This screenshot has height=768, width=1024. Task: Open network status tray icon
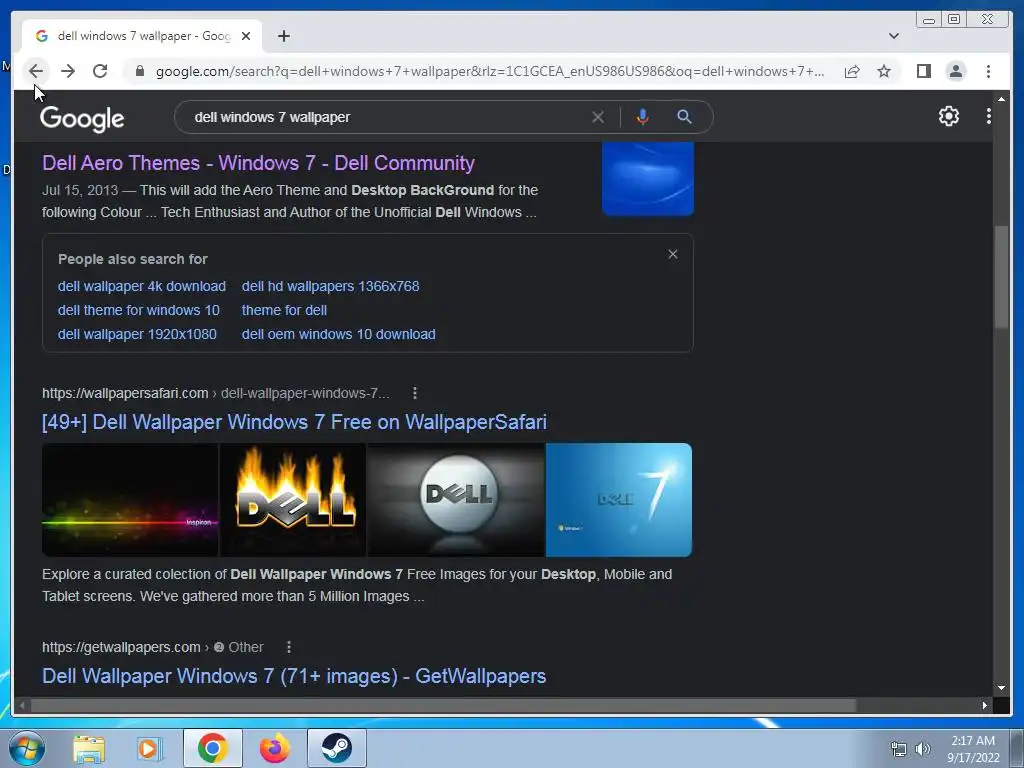pyautogui.click(x=899, y=749)
